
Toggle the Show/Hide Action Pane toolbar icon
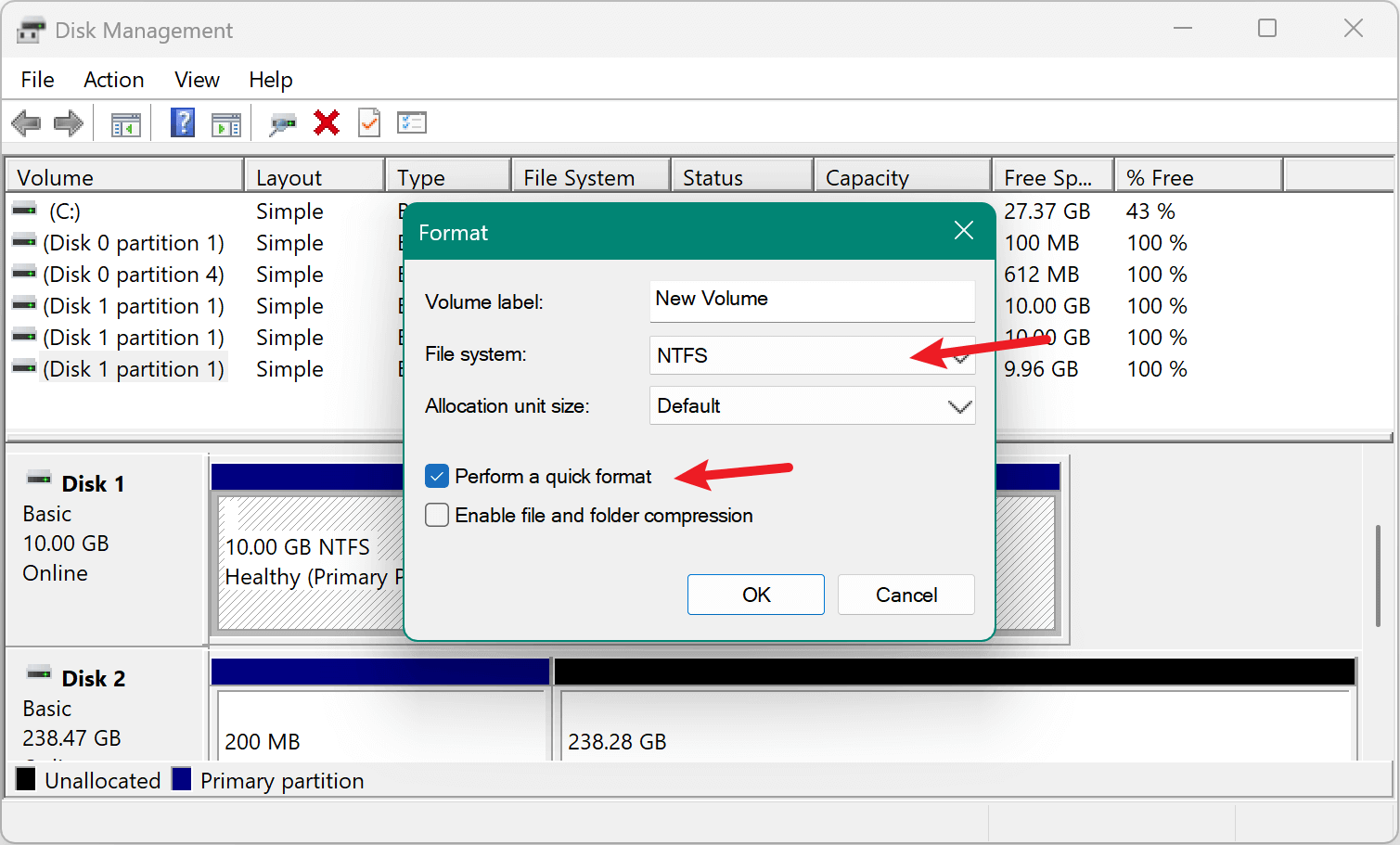(x=225, y=122)
